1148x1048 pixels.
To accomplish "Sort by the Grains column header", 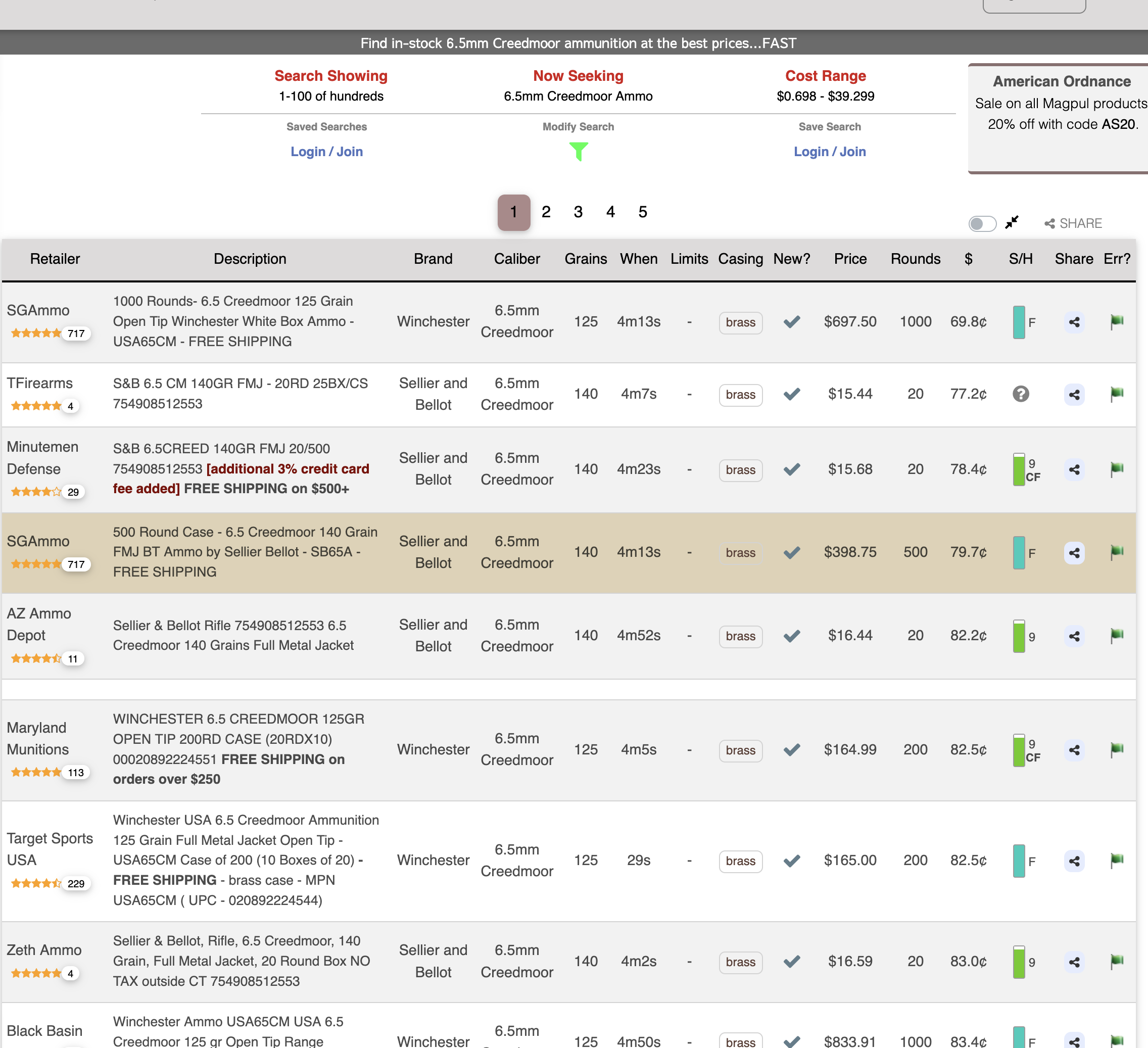I will coord(586,259).
